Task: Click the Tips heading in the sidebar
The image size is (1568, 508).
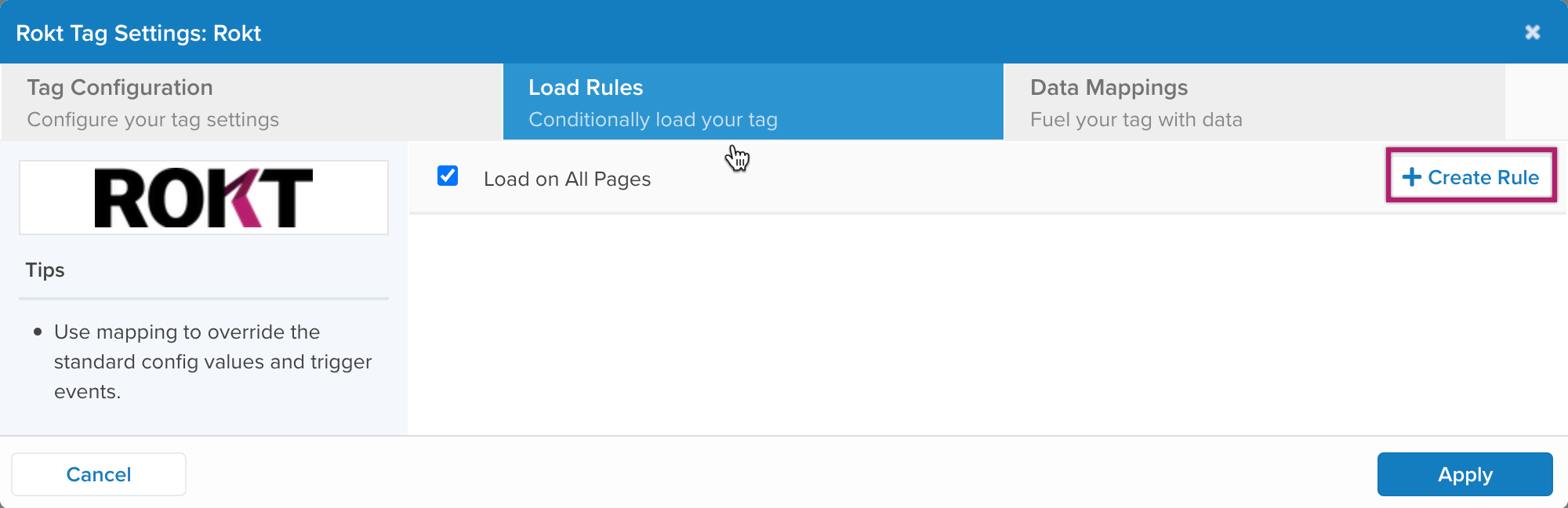Action: tap(45, 270)
